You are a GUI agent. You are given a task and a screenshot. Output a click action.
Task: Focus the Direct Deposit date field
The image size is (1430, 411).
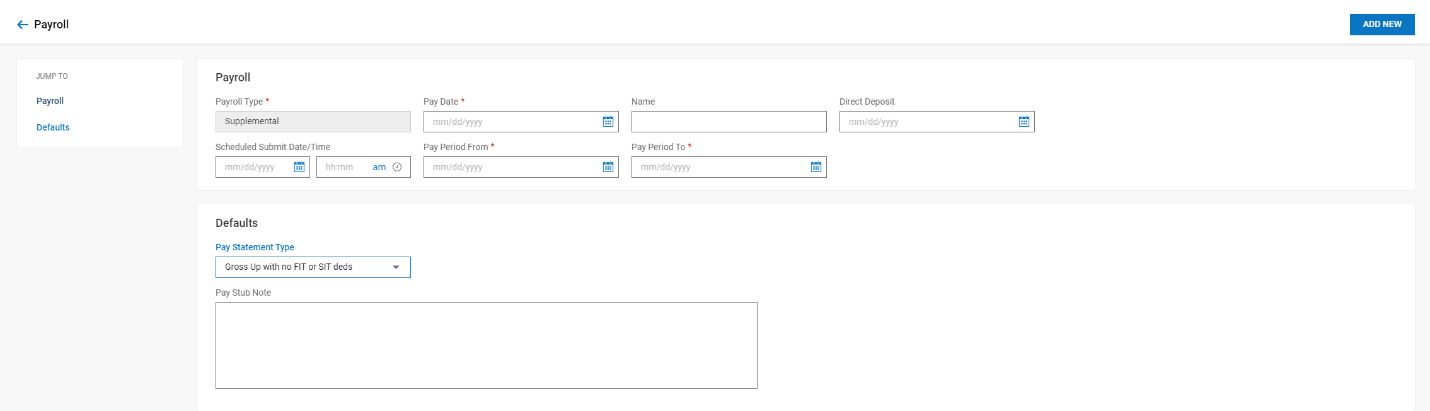937,122
